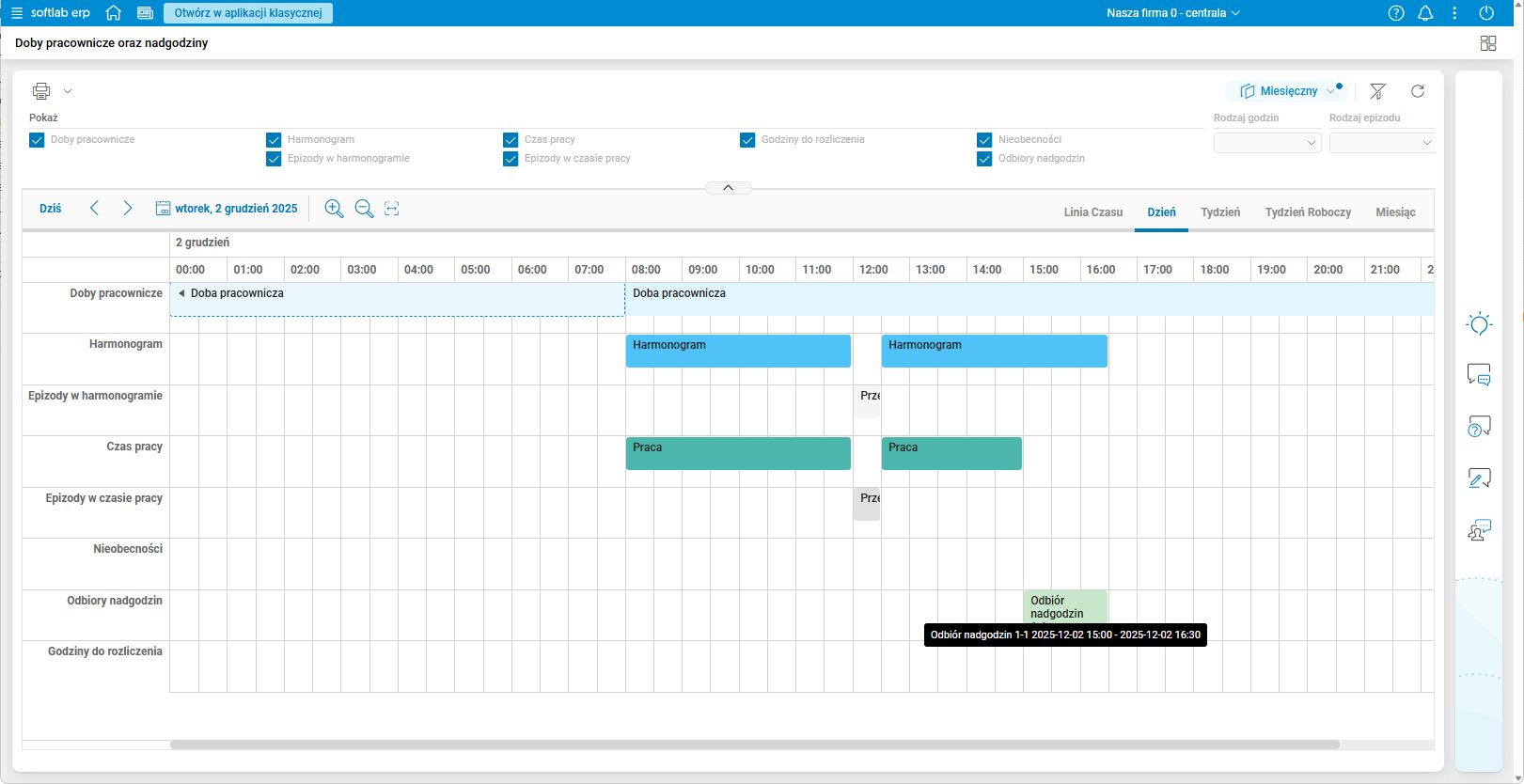Open the Rodzaj godzin combo box
The image size is (1524, 784).
coord(1267,143)
